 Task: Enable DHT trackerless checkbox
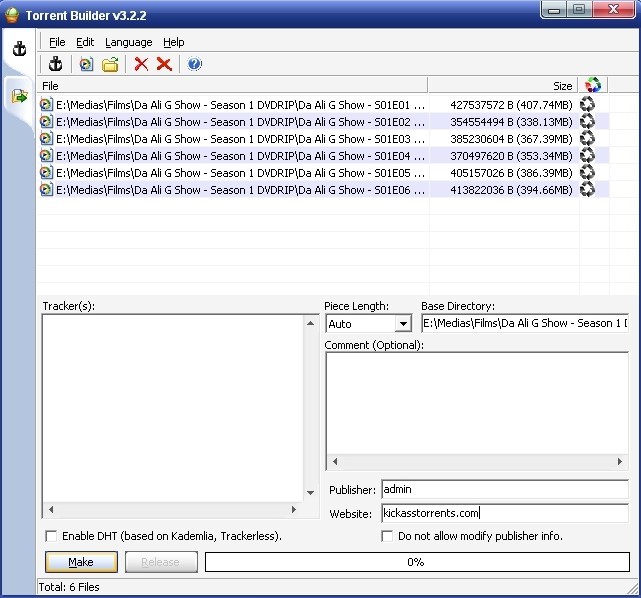[x=51, y=536]
